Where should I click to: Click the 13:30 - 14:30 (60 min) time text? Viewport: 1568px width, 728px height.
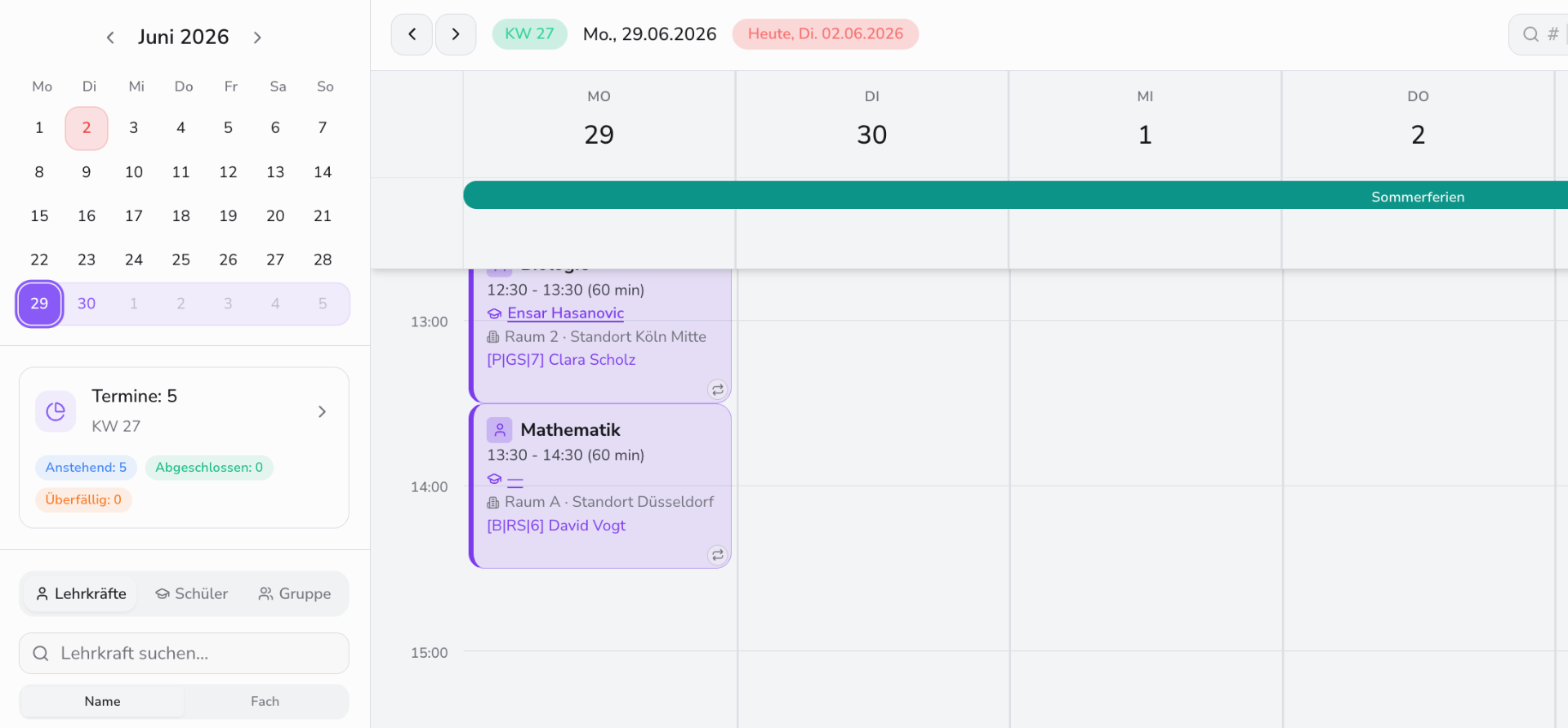pos(566,455)
